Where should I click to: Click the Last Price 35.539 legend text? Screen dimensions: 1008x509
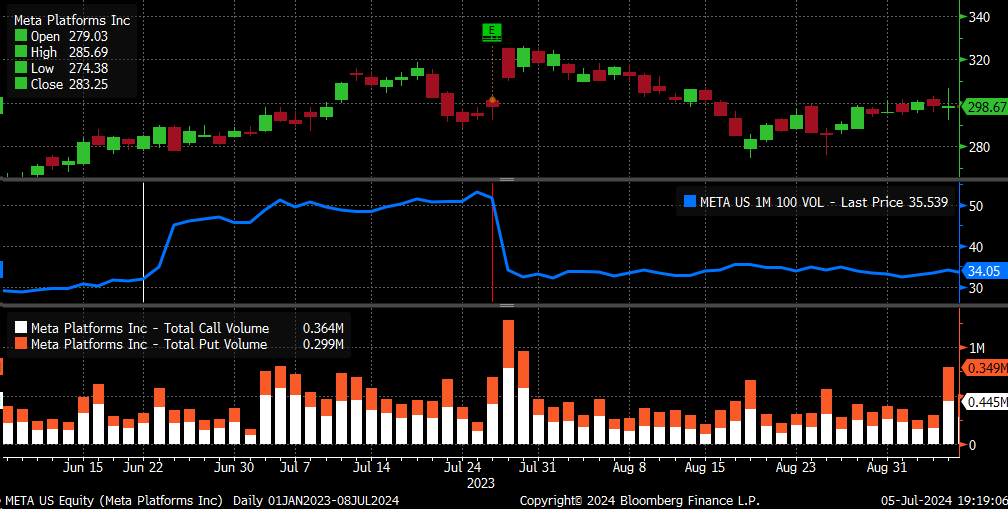(x=893, y=202)
